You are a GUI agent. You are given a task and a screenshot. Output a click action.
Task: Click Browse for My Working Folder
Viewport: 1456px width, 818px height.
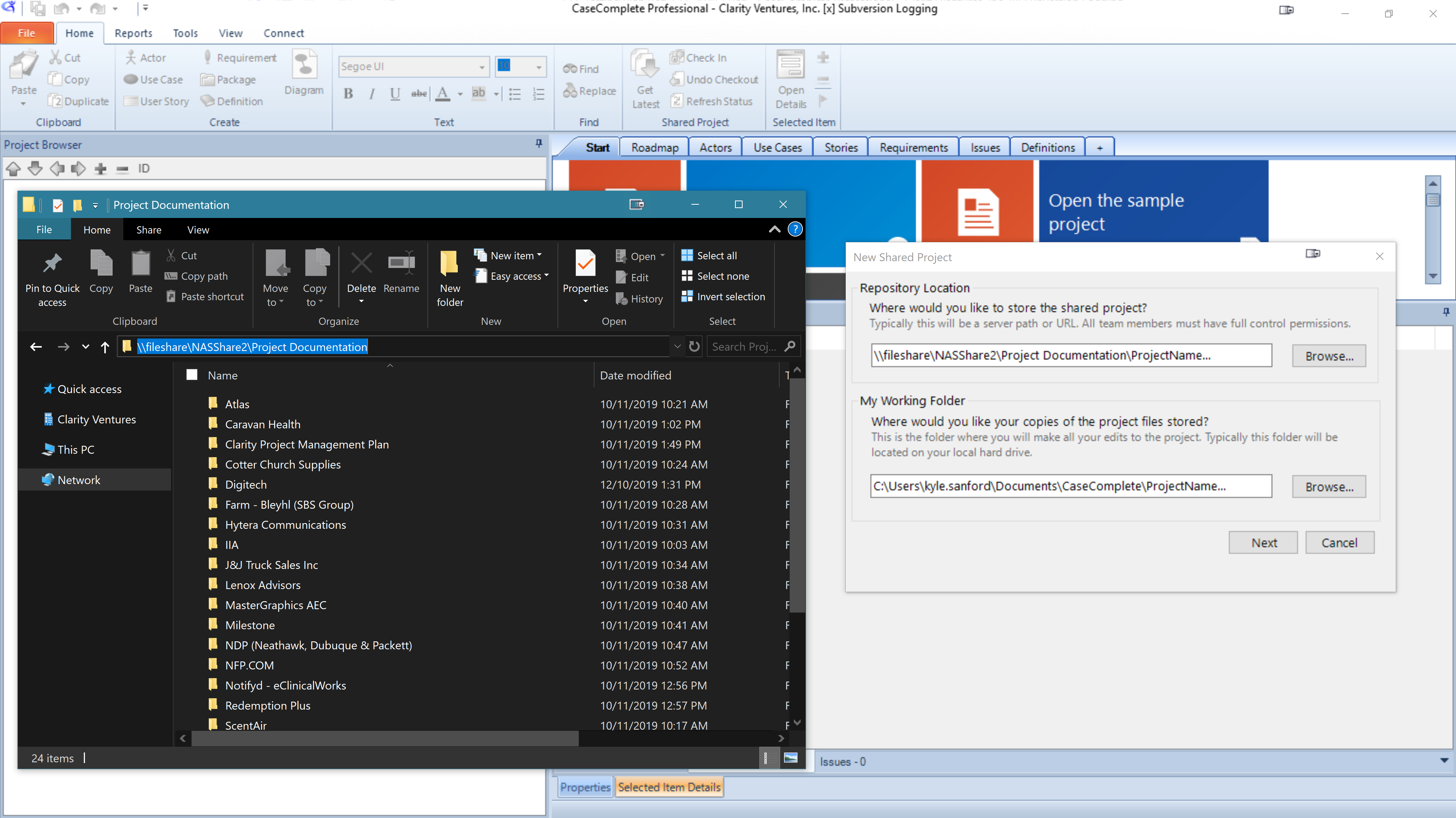click(1329, 486)
